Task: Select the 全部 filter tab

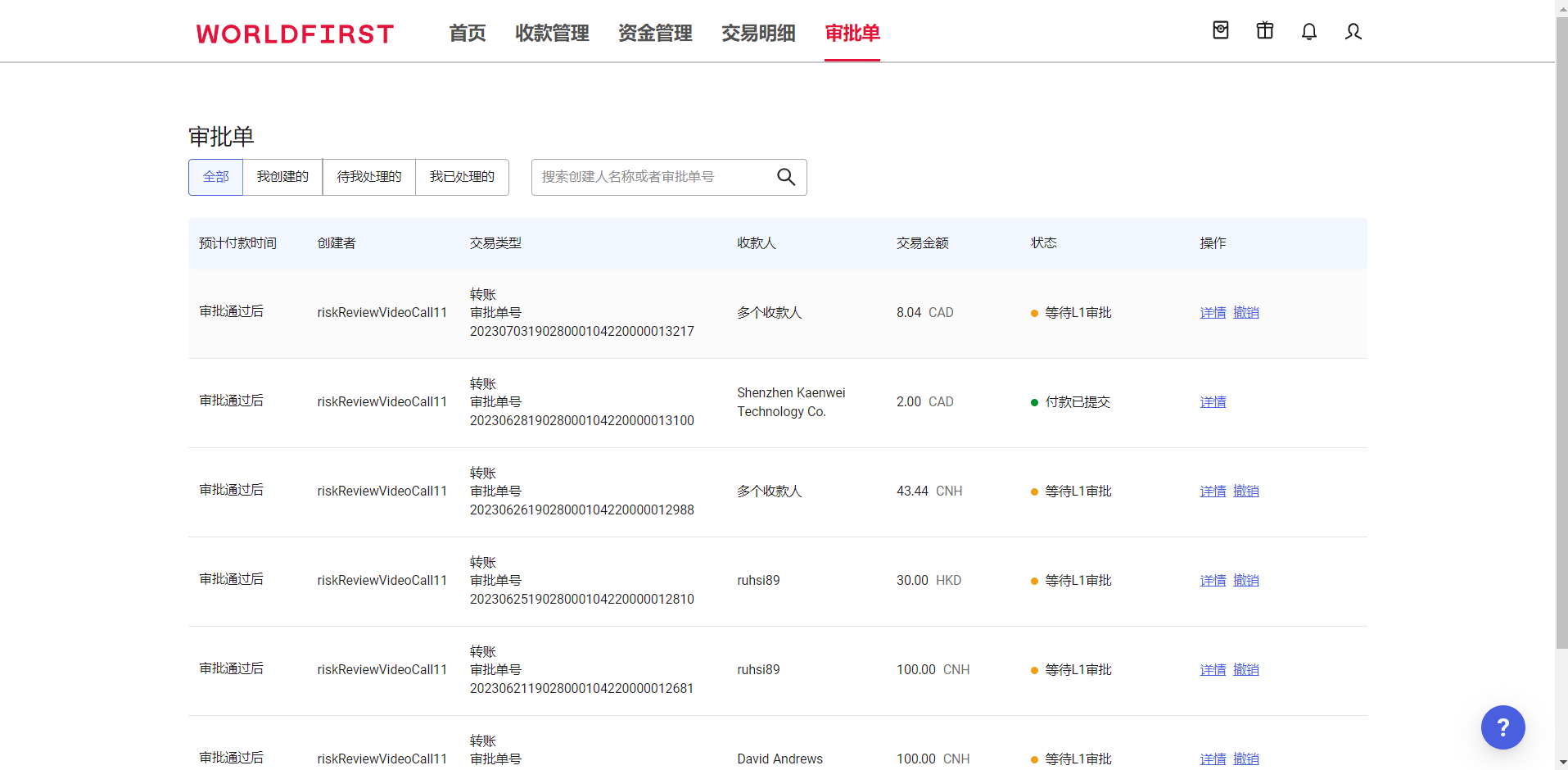Action: [x=216, y=177]
